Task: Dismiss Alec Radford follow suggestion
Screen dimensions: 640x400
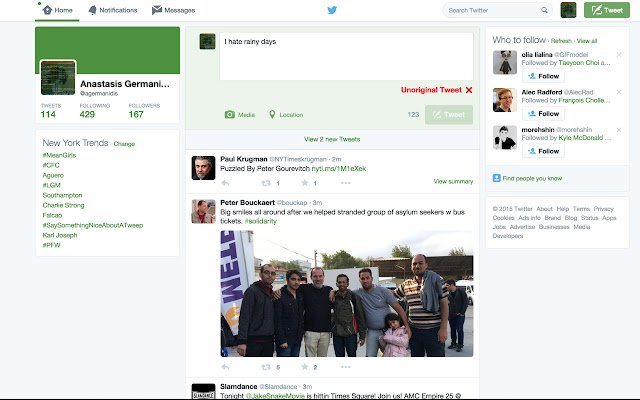Action: 619,92
